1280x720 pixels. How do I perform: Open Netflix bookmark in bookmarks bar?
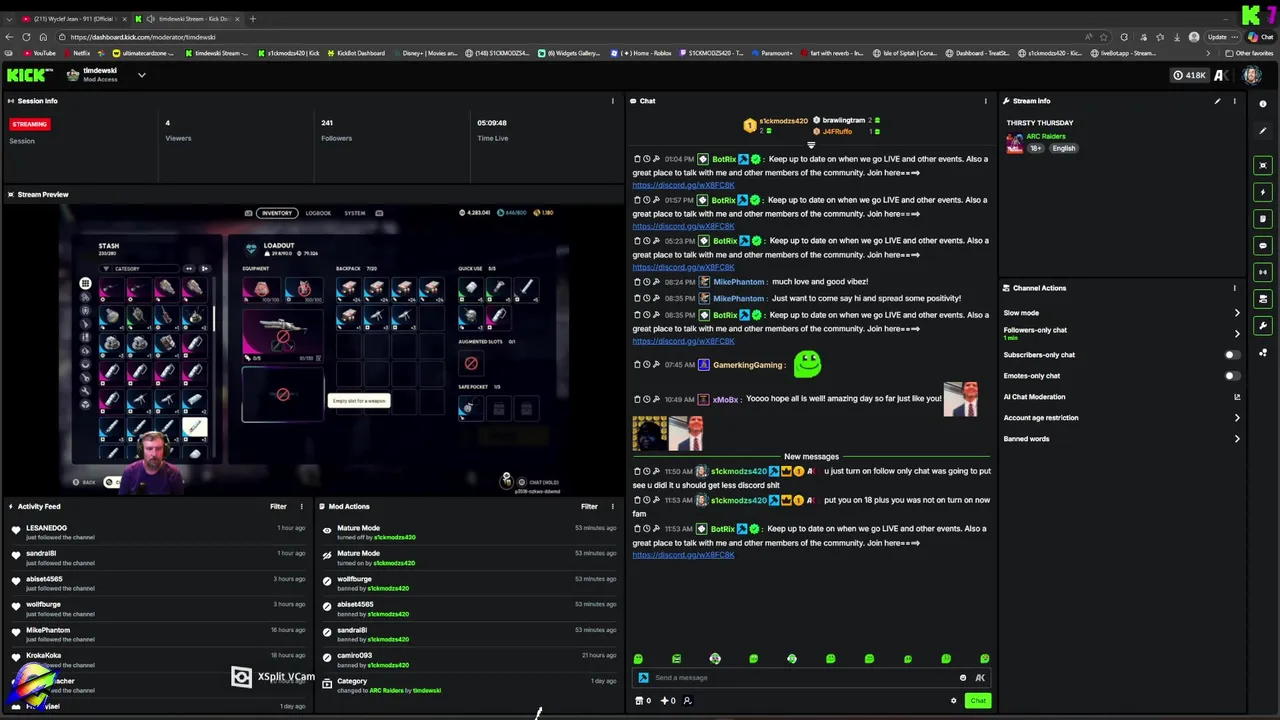[x=76, y=53]
